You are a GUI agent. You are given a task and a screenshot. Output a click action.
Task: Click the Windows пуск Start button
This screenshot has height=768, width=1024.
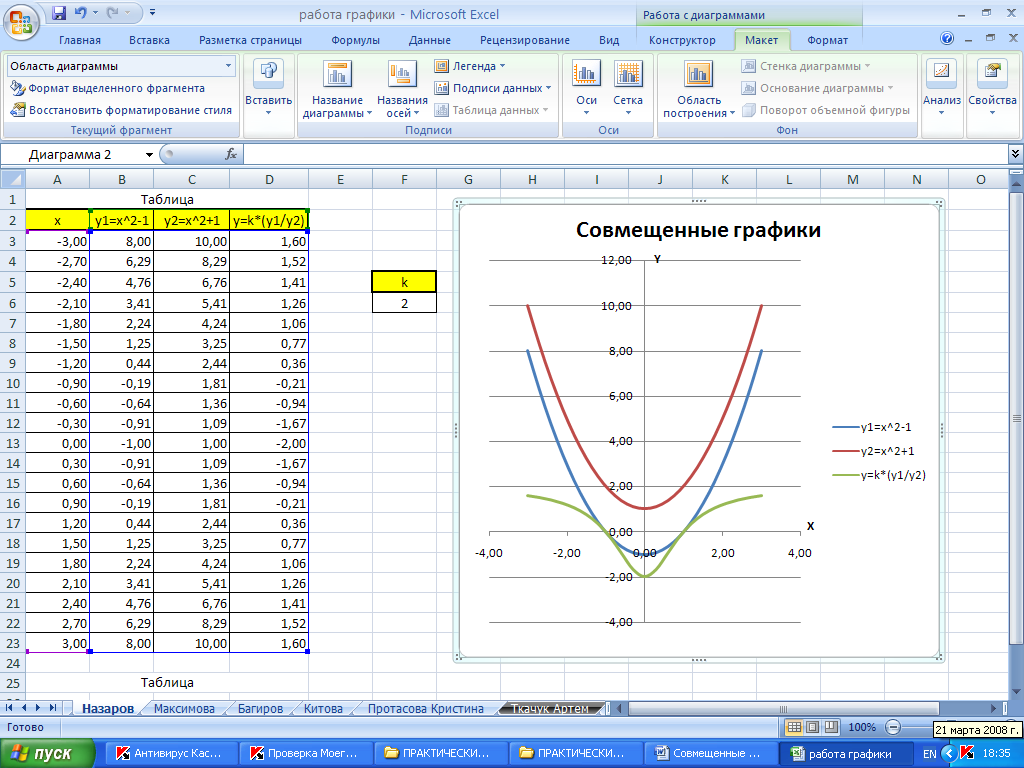coord(47,753)
